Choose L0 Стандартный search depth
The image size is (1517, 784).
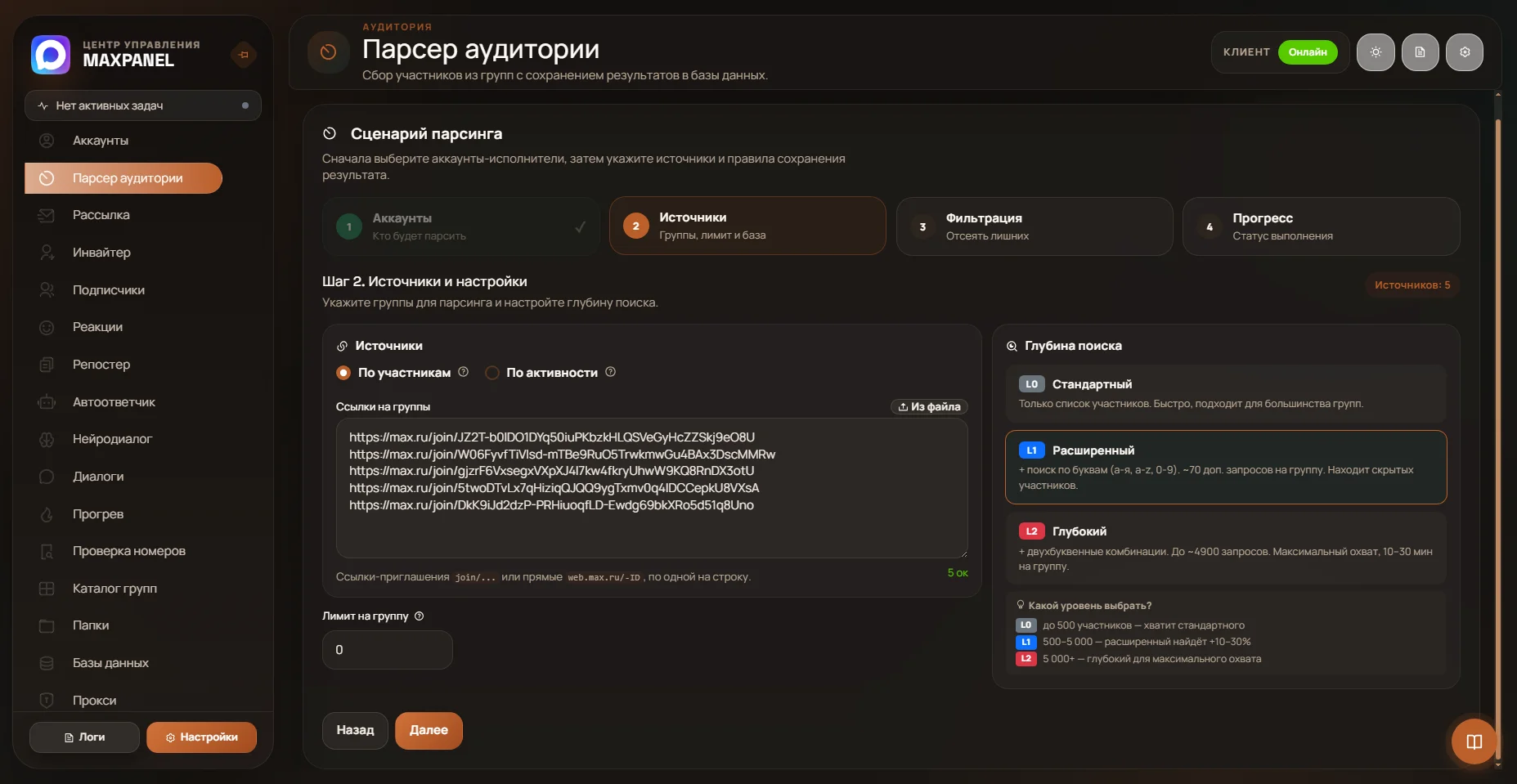pos(1226,393)
